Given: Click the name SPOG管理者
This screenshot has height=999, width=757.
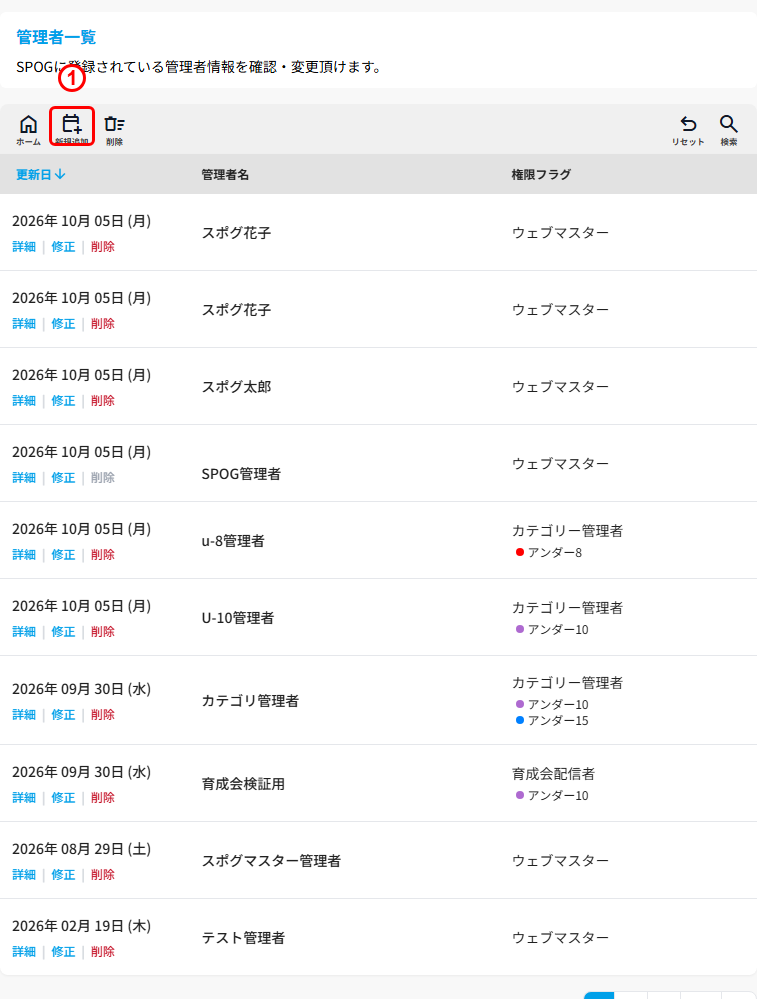Looking at the screenshot, I should click(x=241, y=474).
